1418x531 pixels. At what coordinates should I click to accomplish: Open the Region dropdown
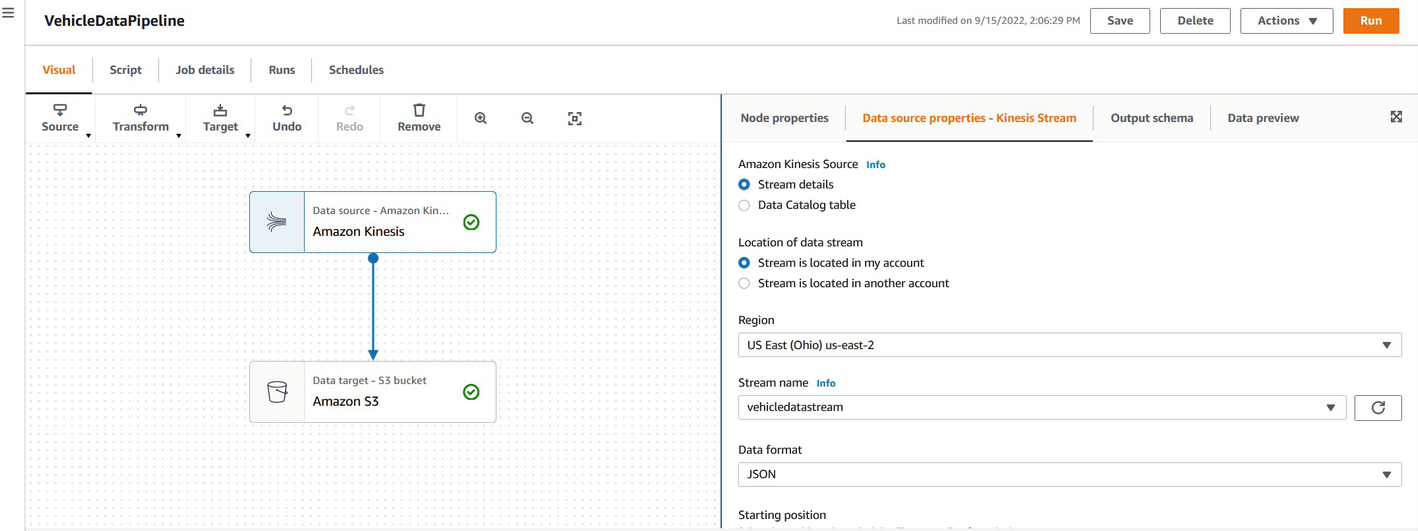[x=1069, y=345]
